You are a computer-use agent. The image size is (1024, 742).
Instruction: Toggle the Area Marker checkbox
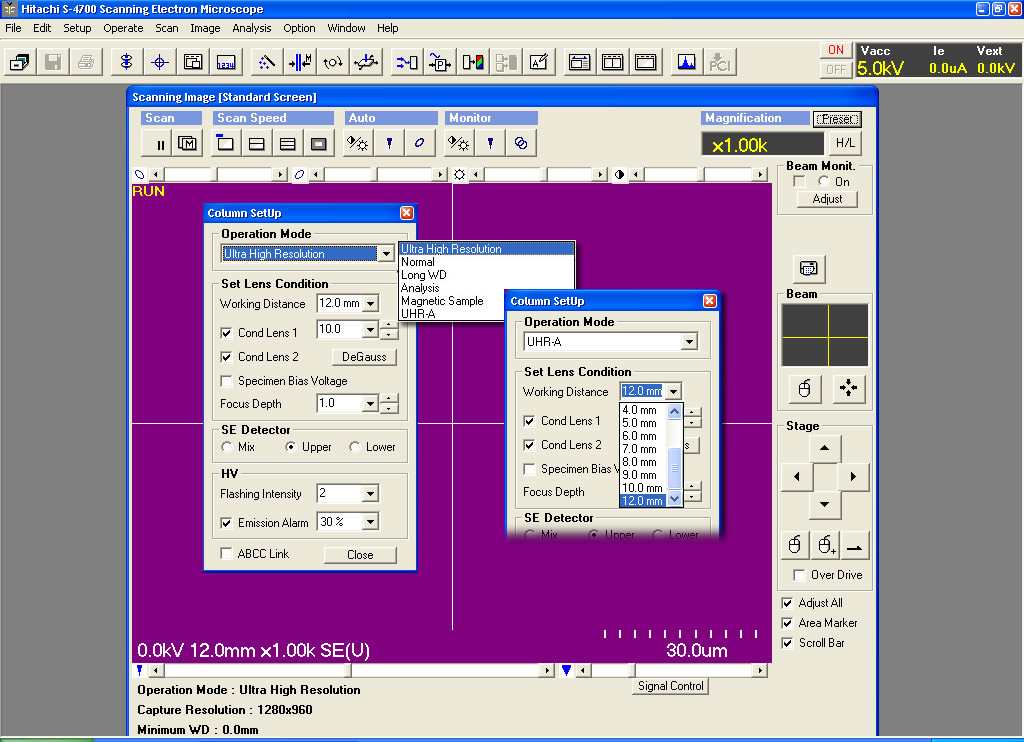788,624
